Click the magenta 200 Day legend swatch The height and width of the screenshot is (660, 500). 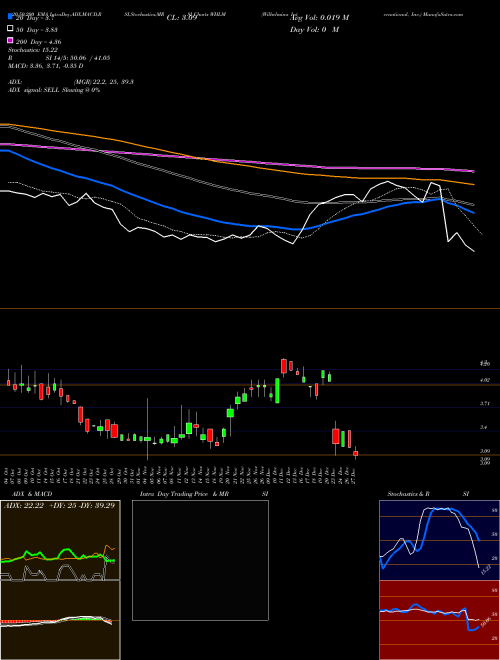point(10,40)
